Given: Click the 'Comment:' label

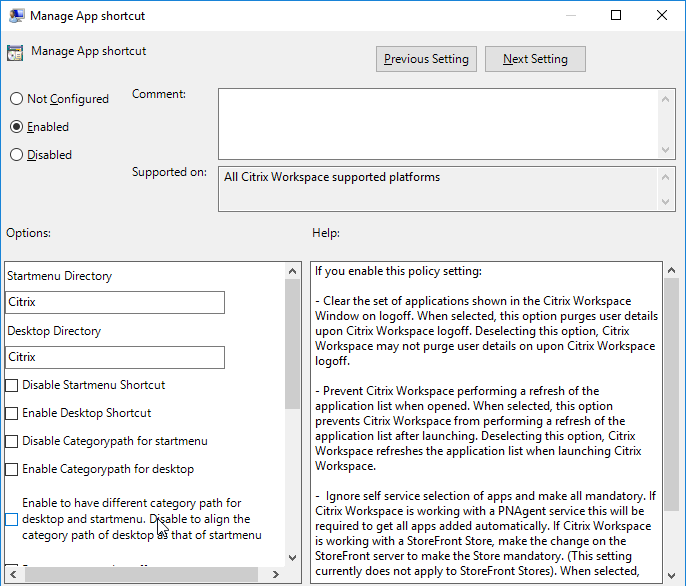Looking at the screenshot, I should [159, 94].
